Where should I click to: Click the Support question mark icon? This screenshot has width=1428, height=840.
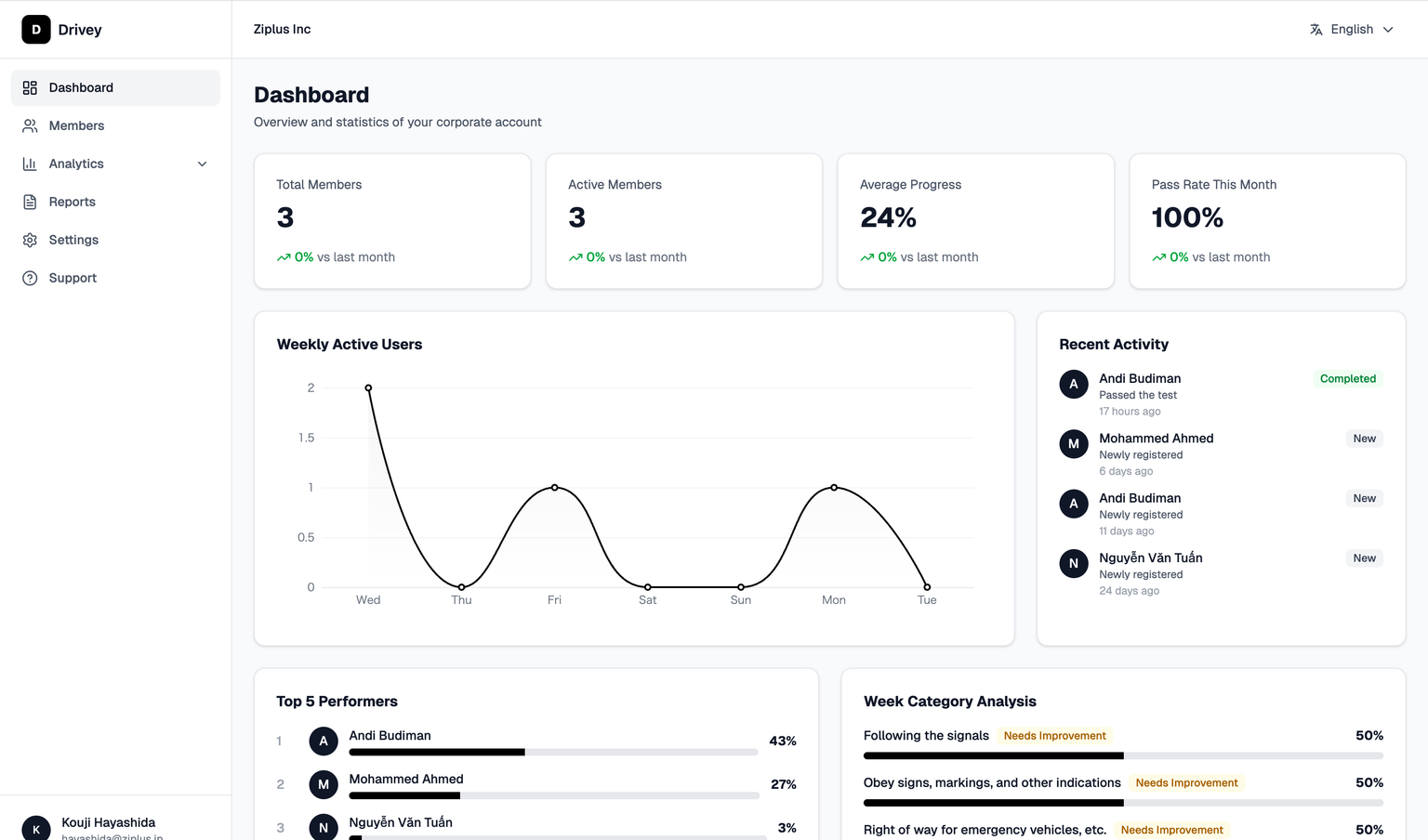coord(30,278)
